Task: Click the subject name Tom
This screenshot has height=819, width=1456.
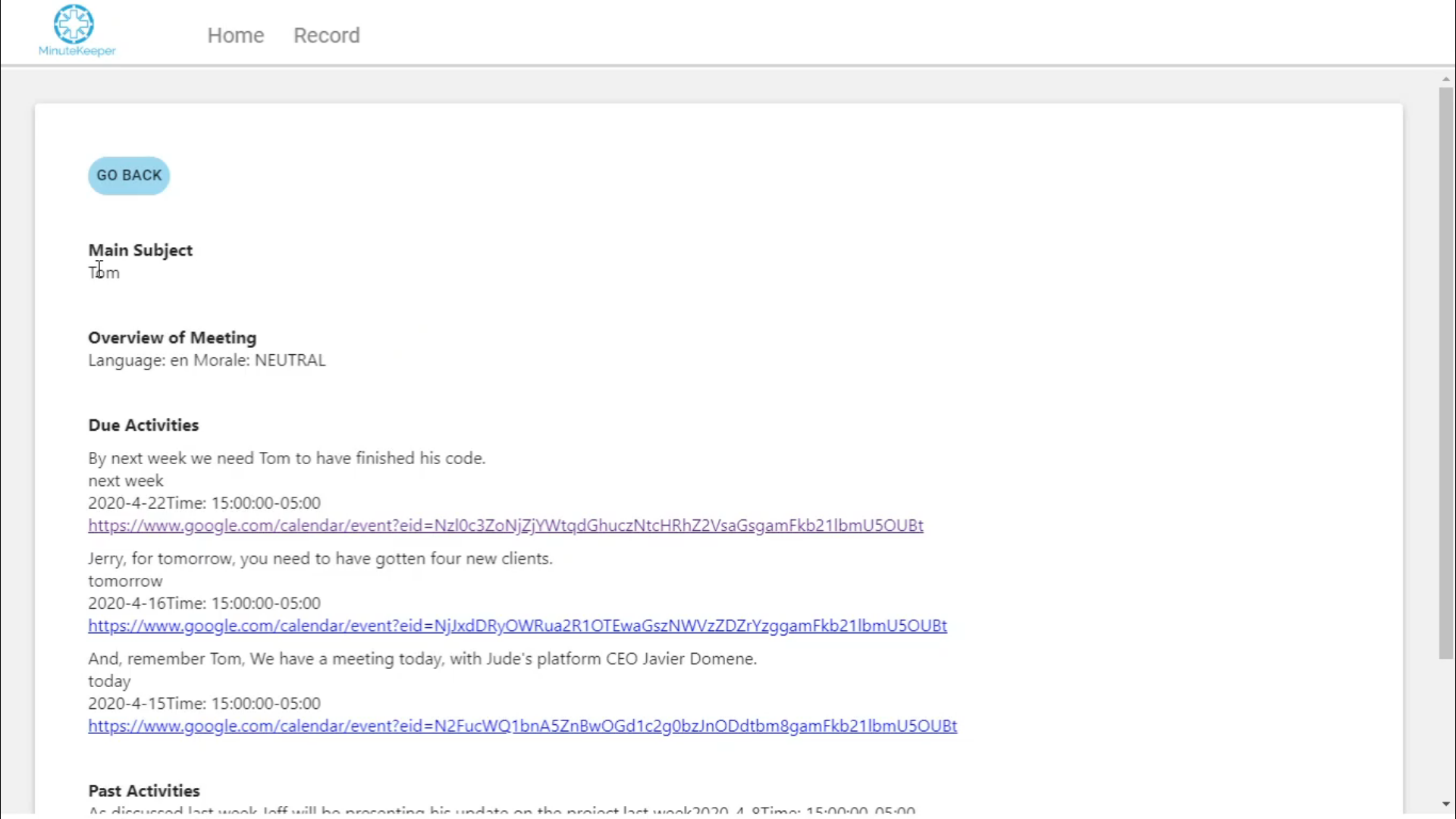Action: click(x=105, y=273)
